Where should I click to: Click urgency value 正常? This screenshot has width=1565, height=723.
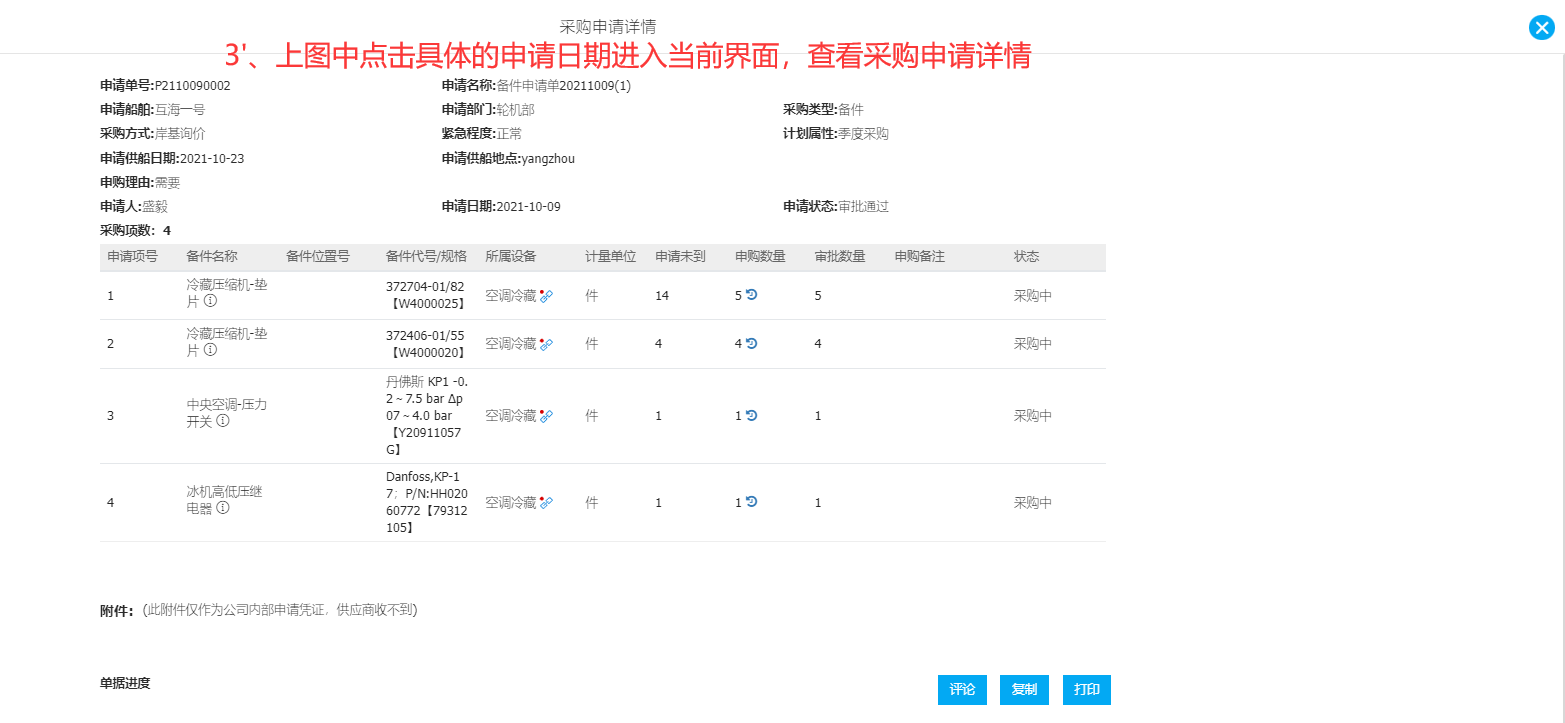tap(509, 134)
